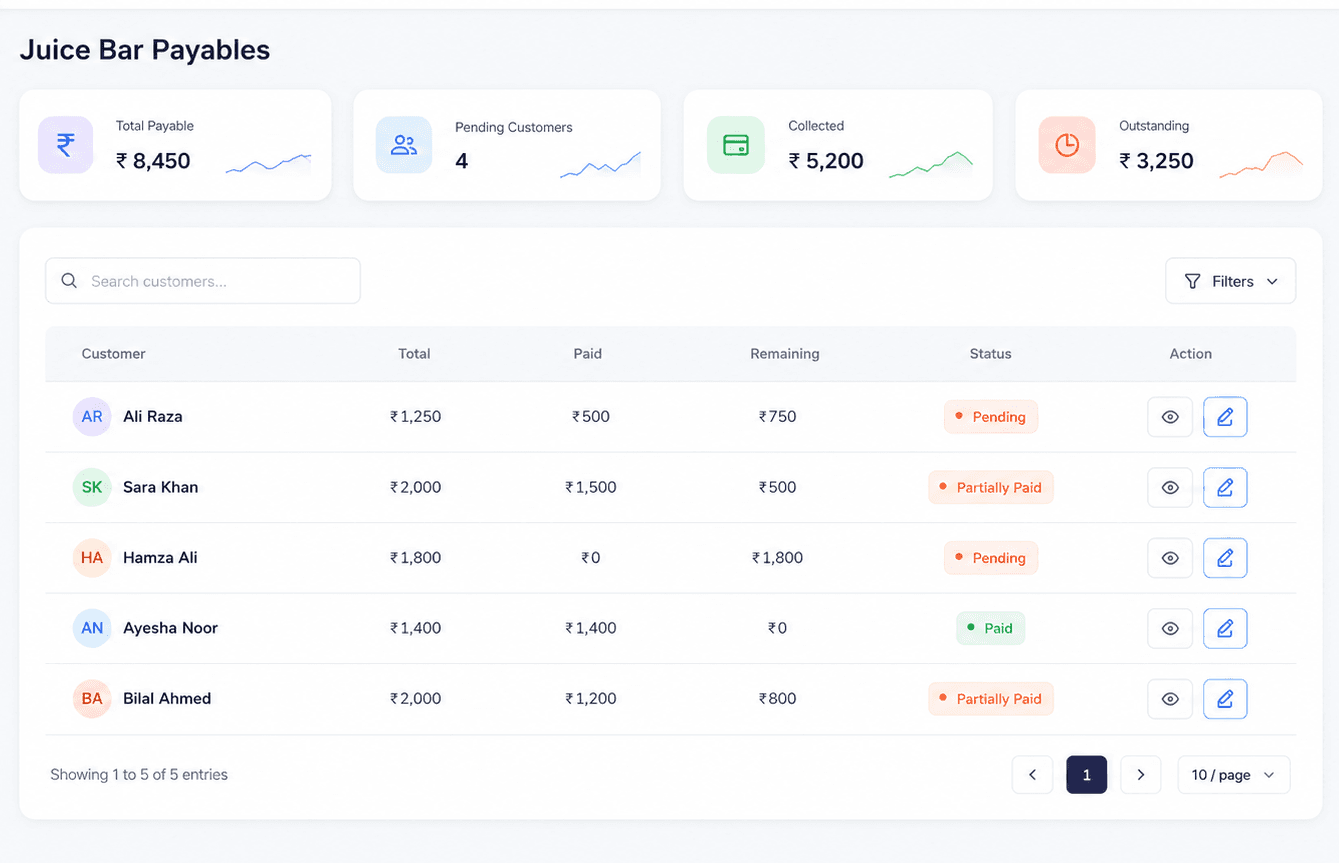The height and width of the screenshot is (863, 1339).
Task: Click the customer name Sara Khan
Action: 161,488
